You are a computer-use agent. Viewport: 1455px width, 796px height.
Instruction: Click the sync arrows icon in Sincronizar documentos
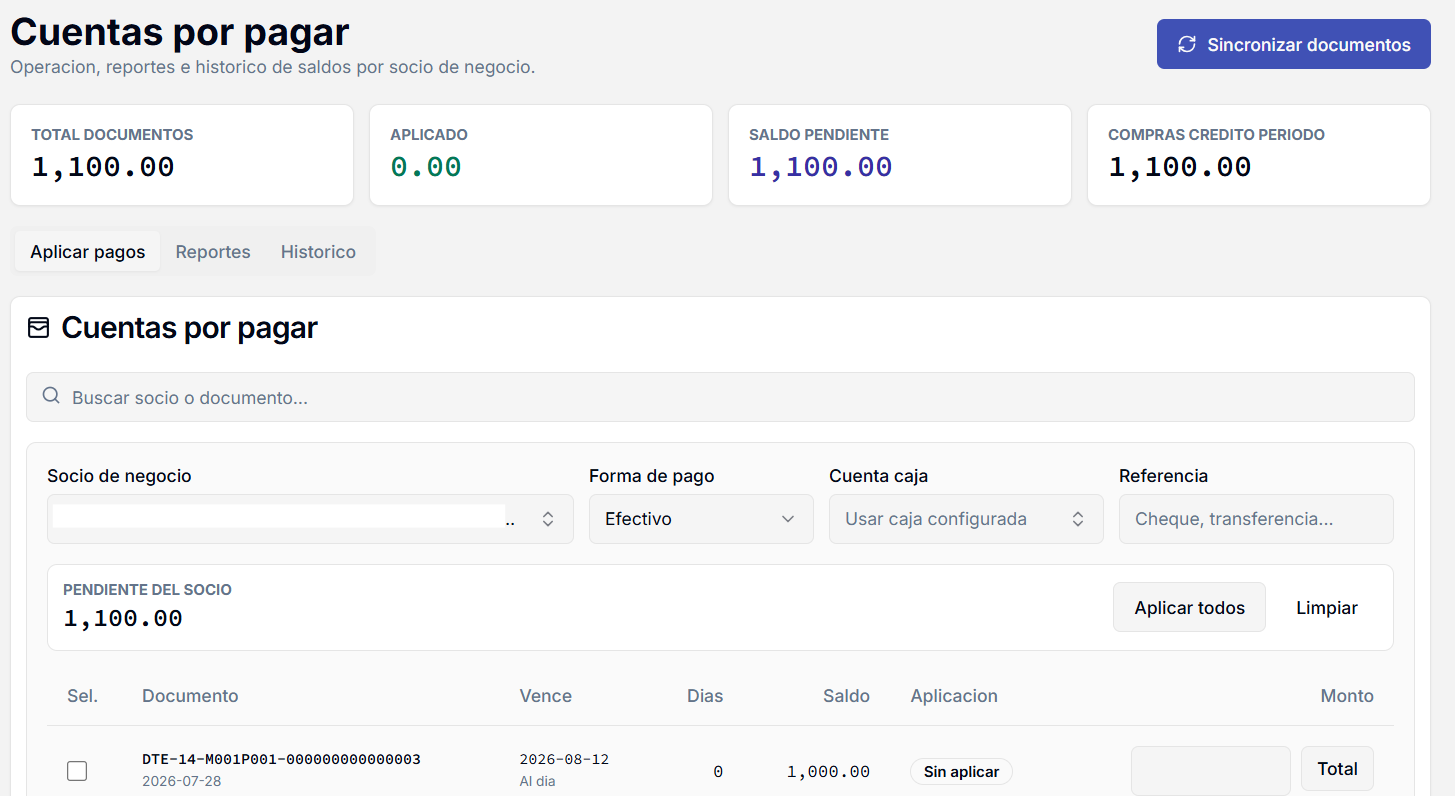(x=1187, y=44)
